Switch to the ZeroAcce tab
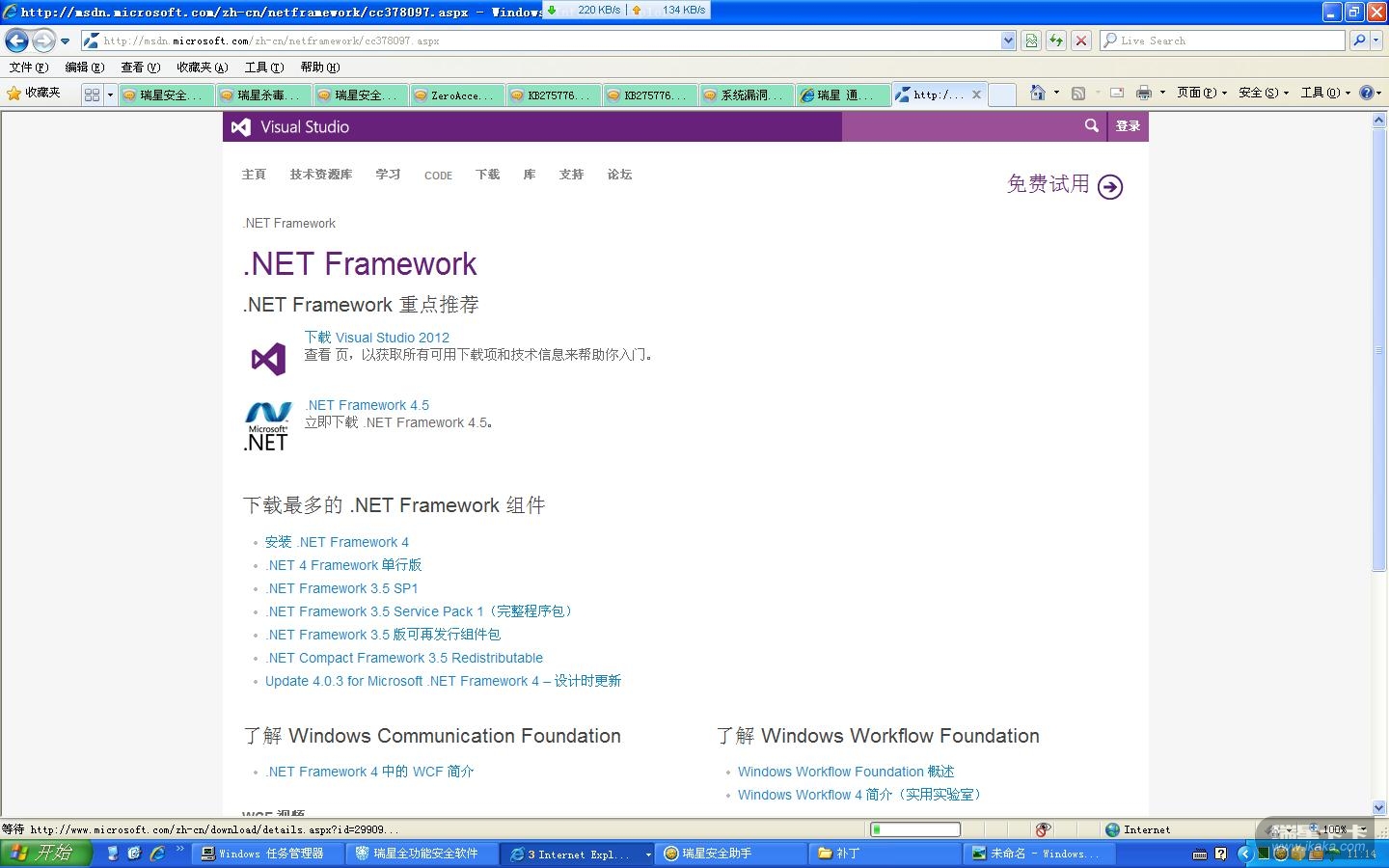The width and height of the screenshot is (1389, 868). pos(456,95)
